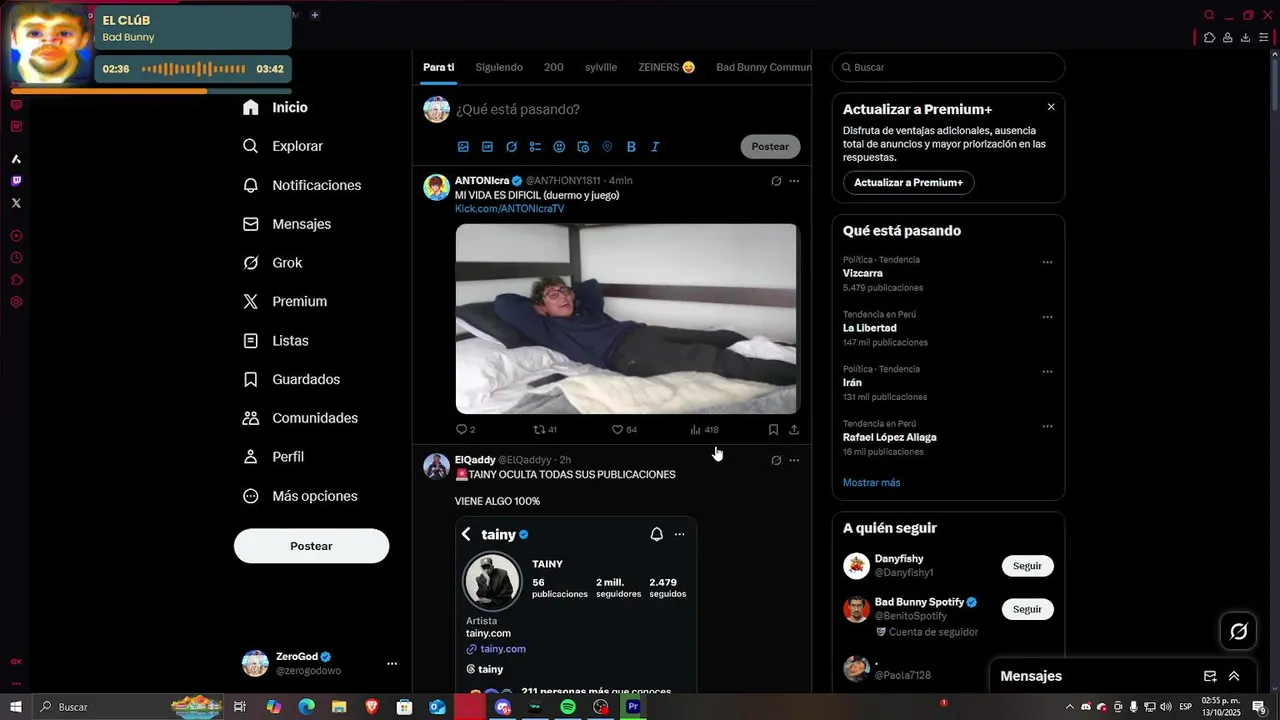The width and height of the screenshot is (1280, 720).
Task: Follow Bad Bunny Spotify account
Action: click(1027, 609)
